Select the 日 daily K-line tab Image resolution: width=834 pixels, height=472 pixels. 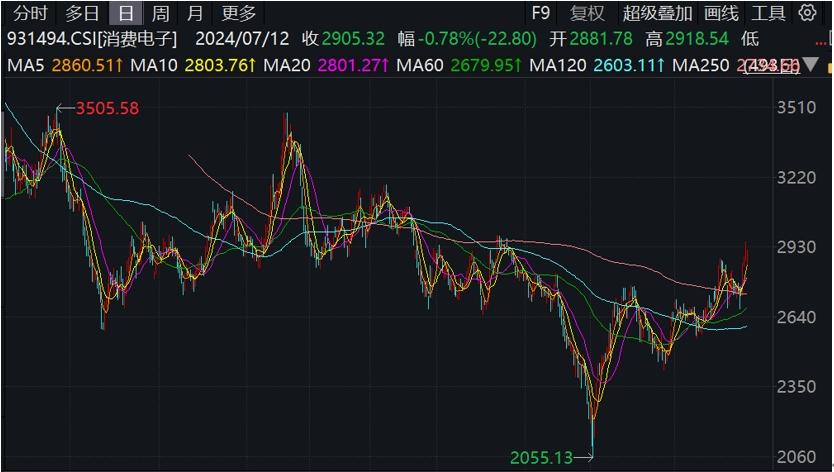click(x=126, y=13)
